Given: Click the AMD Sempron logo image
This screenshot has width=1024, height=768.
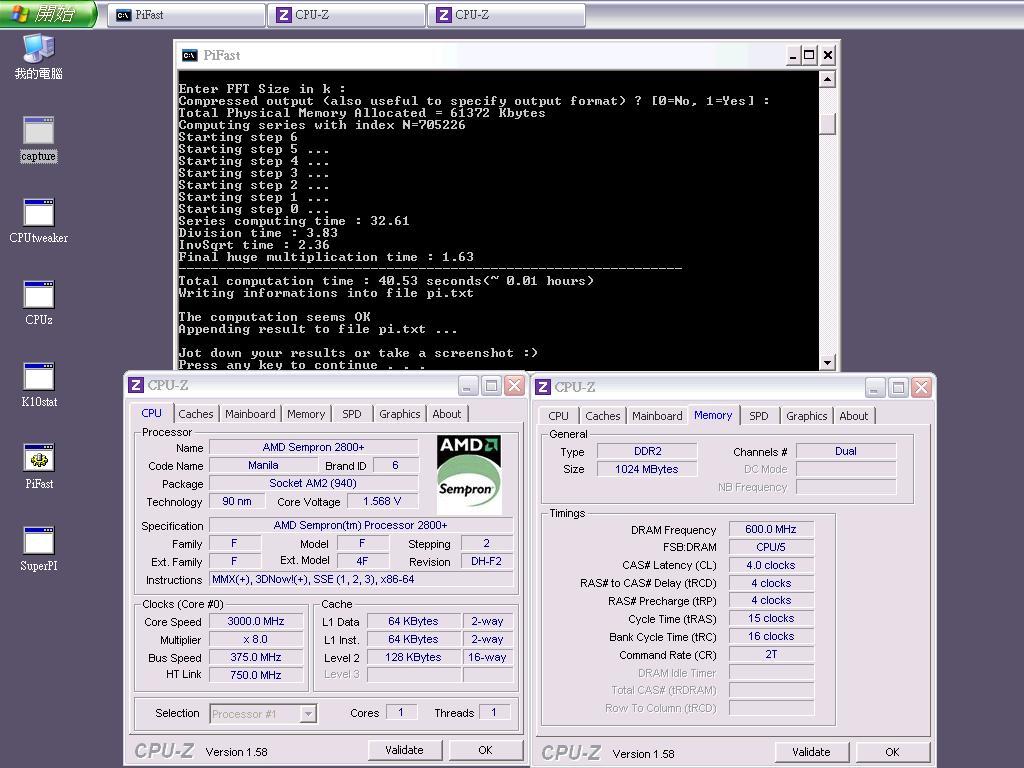Looking at the screenshot, I should pyautogui.click(x=469, y=474).
